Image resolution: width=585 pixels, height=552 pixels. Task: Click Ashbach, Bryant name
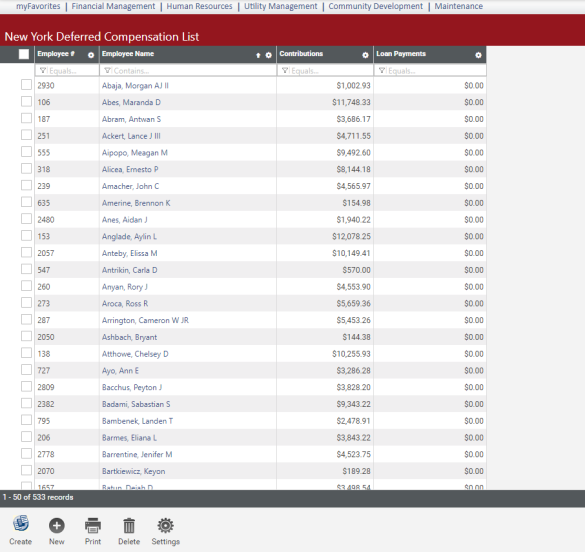click(129, 338)
